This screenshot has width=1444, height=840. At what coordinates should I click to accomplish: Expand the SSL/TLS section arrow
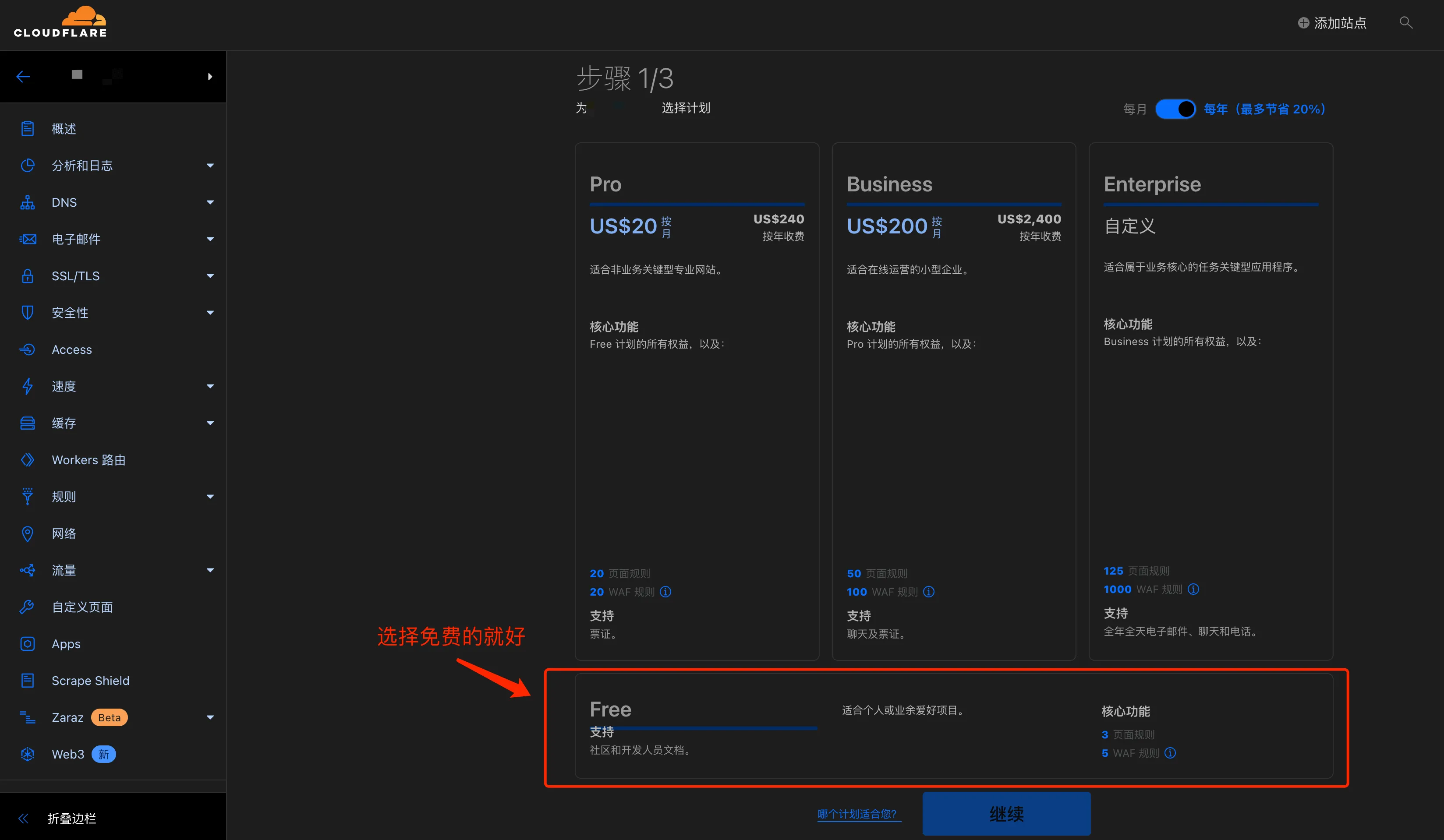[210, 275]
